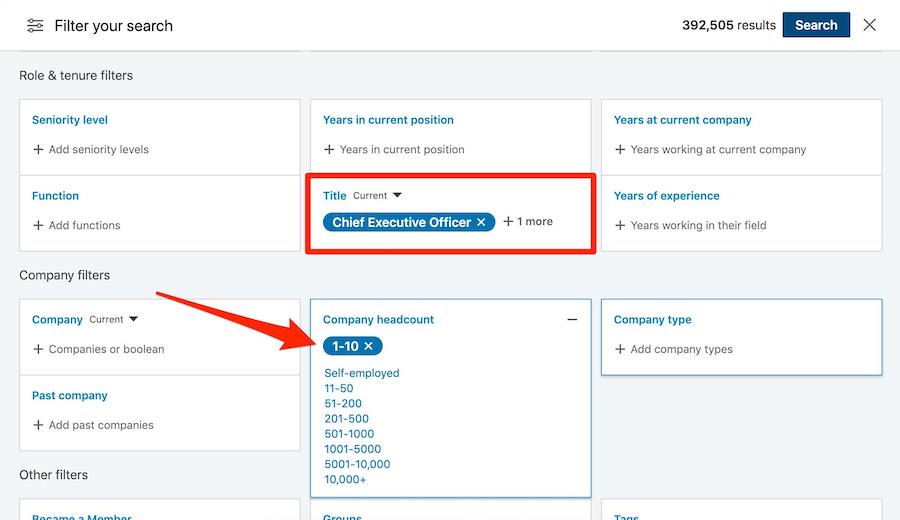Click the Chief Executive Officer tag label
Screen dimensions: 900x520
pos(401,222)
